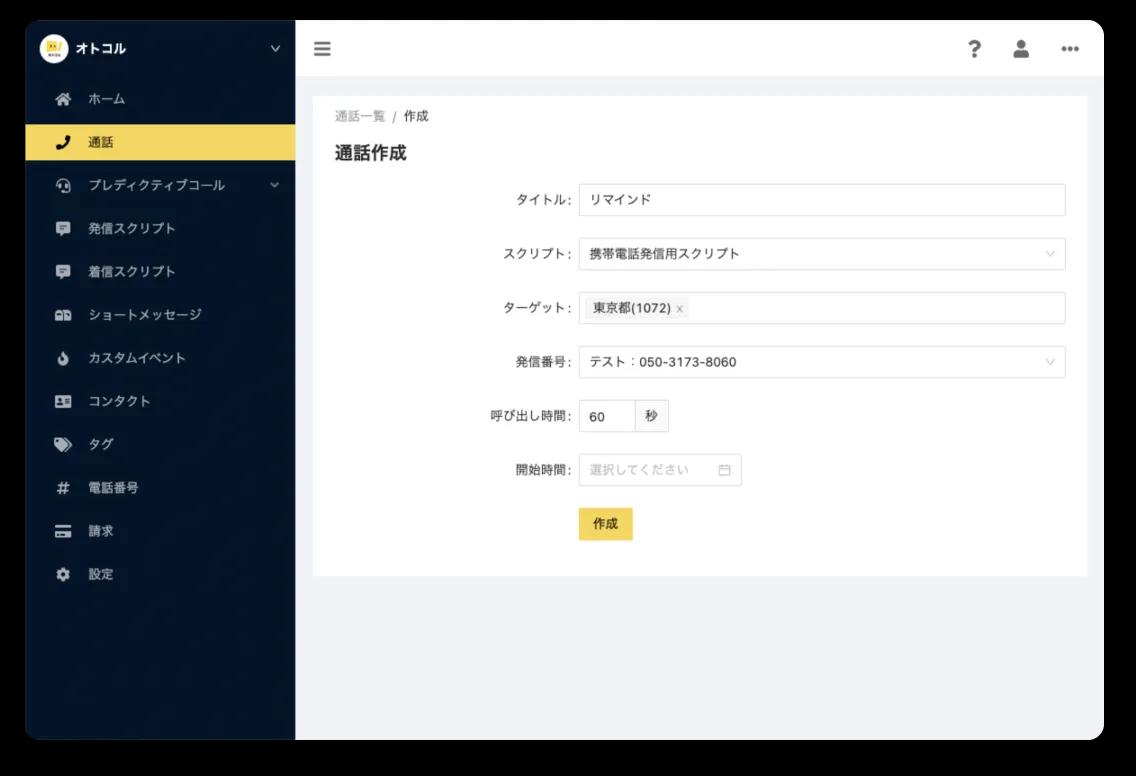1136x776 pixels.
Task: Open the ホーム page via sidebar icon
Action: [x=60, y=99]
